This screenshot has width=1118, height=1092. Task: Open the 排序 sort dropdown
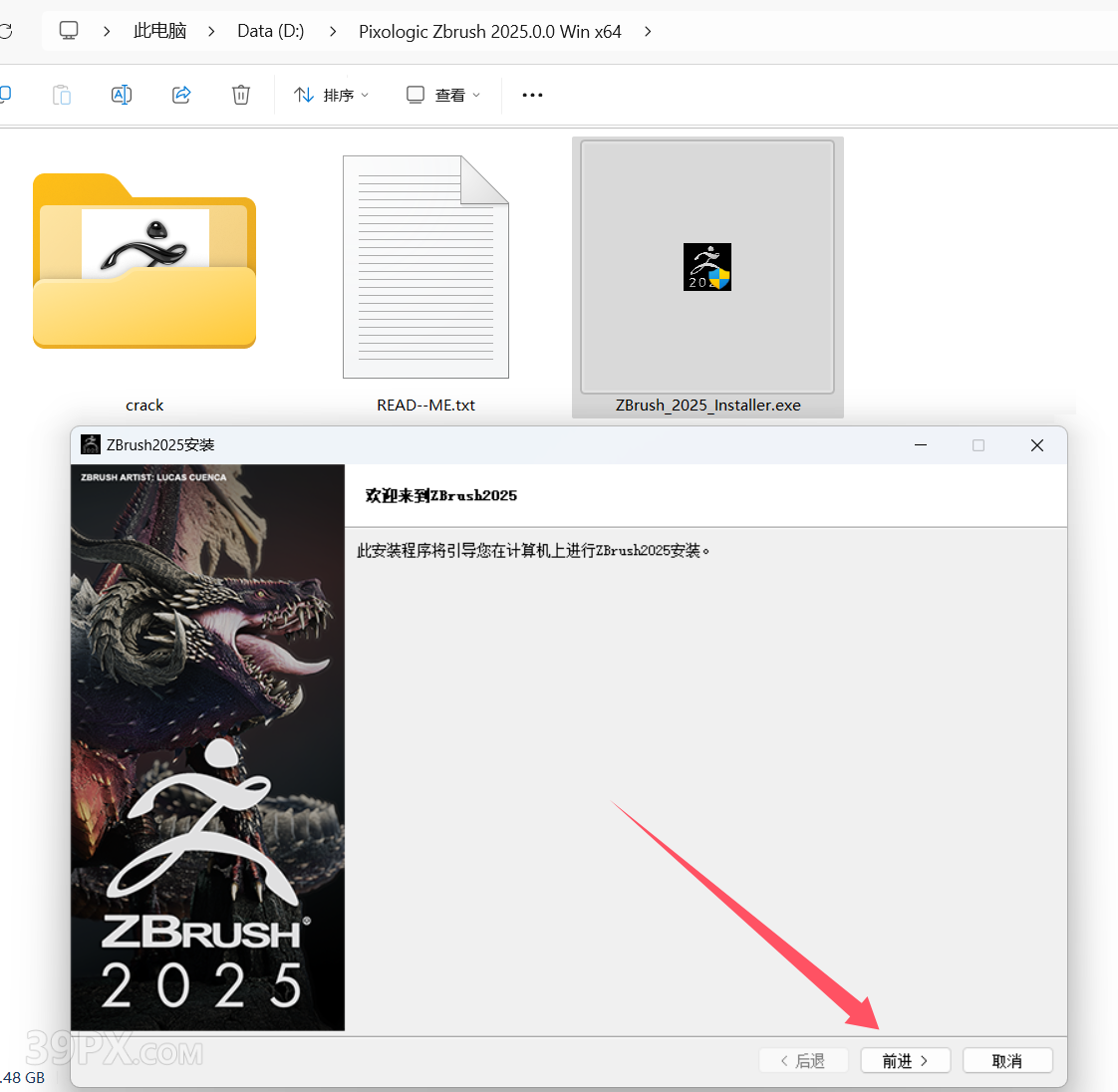tap(332, 95)
